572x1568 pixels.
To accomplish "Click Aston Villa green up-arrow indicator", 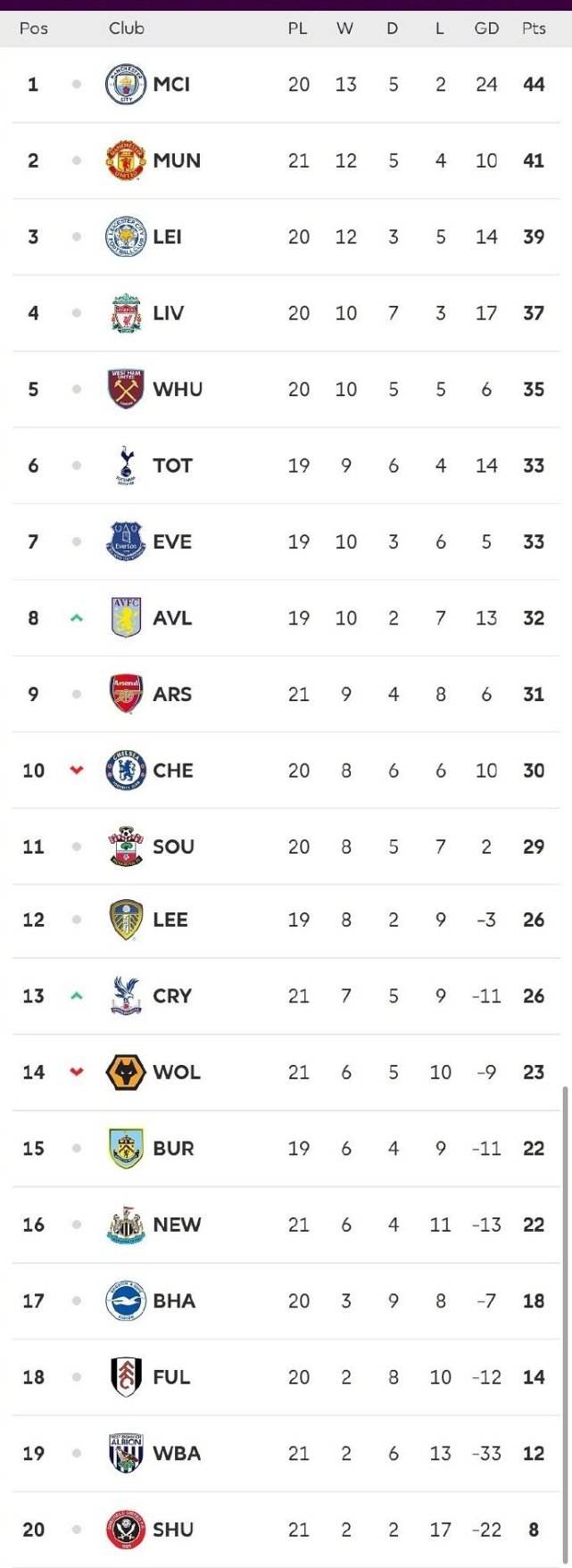I will [x=77, y=617].
